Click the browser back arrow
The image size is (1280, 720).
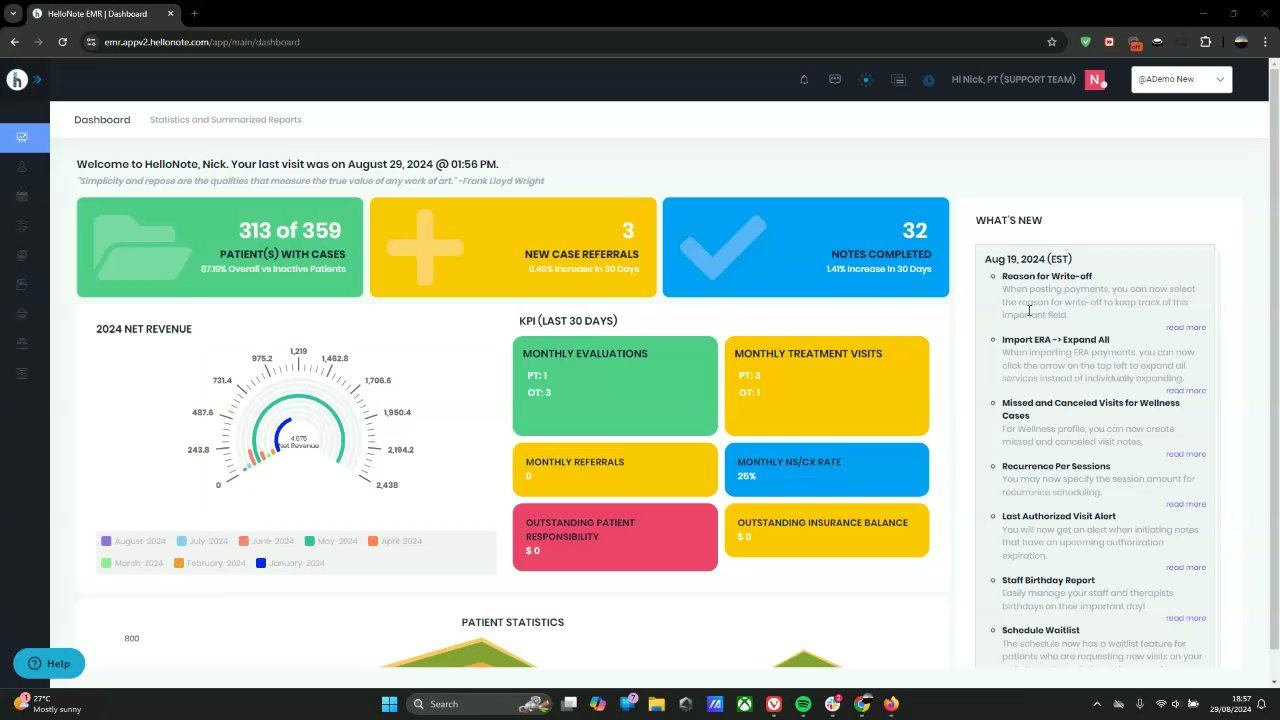[x=14, y=42]
